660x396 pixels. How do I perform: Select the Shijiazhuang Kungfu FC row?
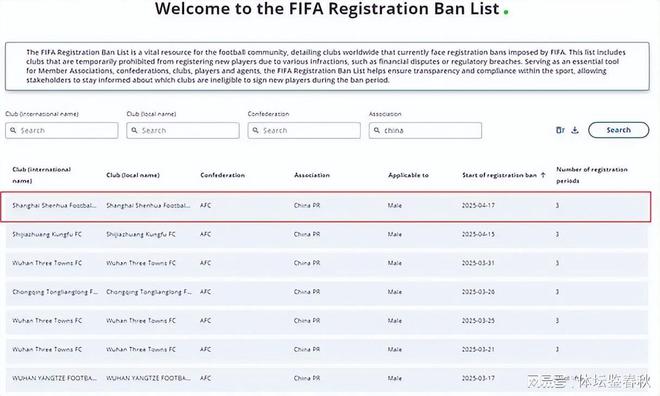[x=327, y=234]
